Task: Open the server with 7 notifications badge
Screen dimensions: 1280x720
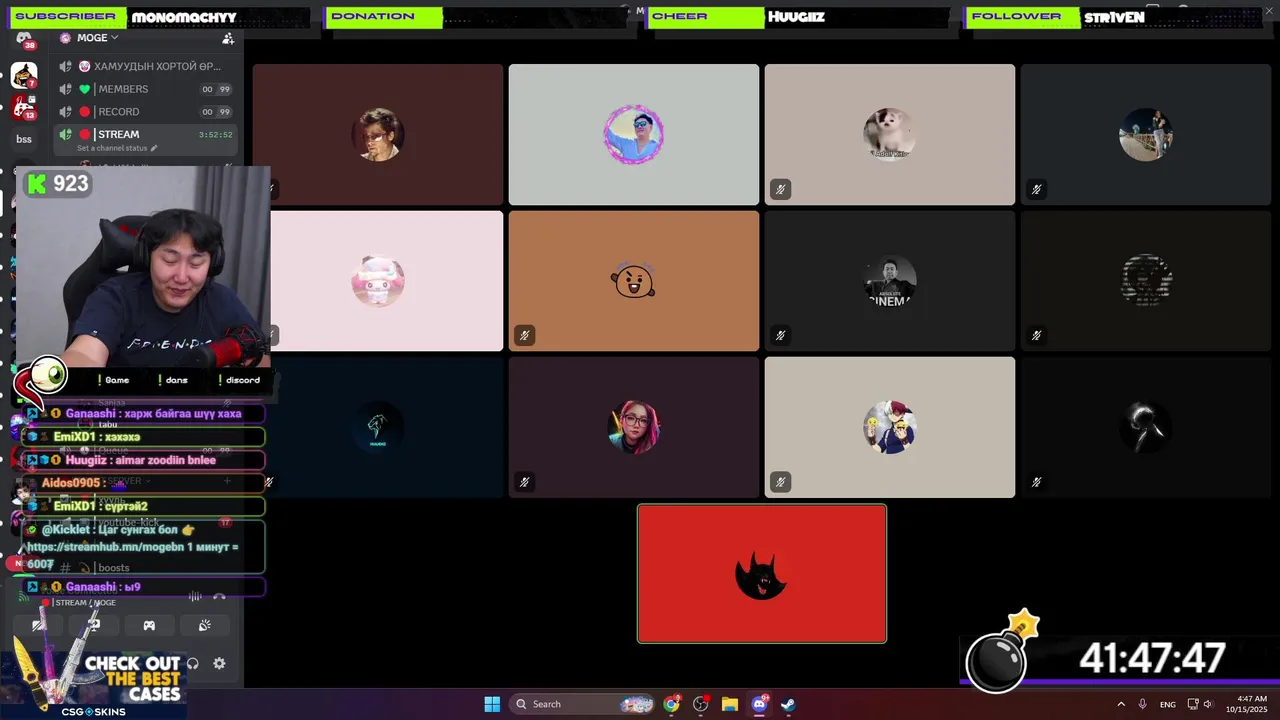Action: 24,75
